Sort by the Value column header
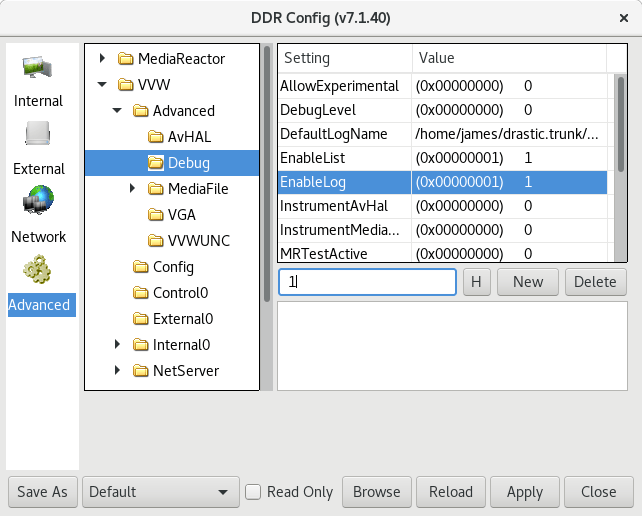This screenshot has height=516, width=642. [509, 58]
